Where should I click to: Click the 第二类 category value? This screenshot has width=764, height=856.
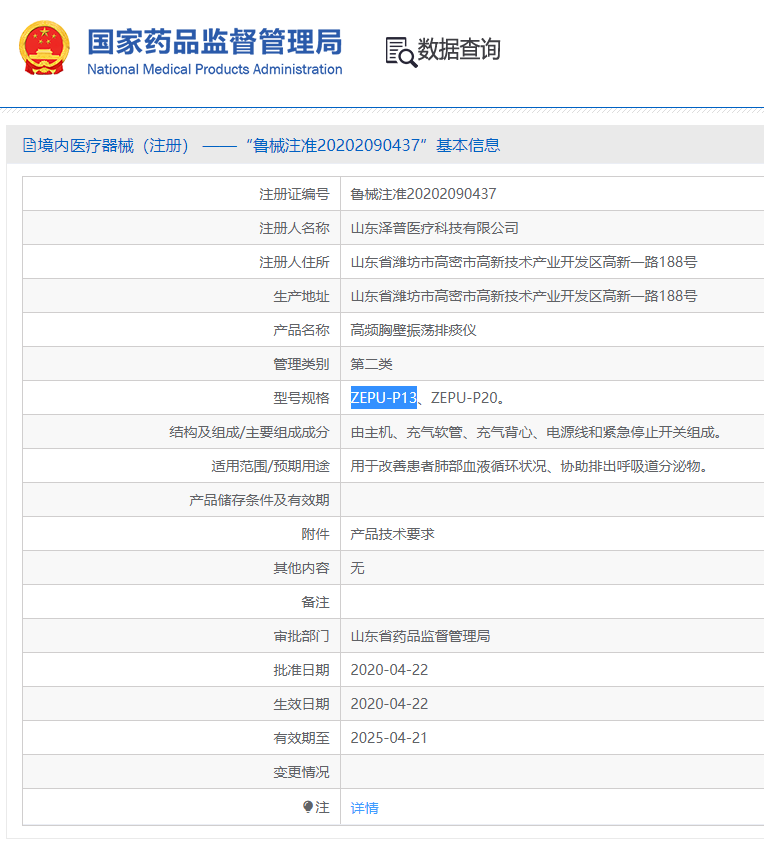click(371, 364)
